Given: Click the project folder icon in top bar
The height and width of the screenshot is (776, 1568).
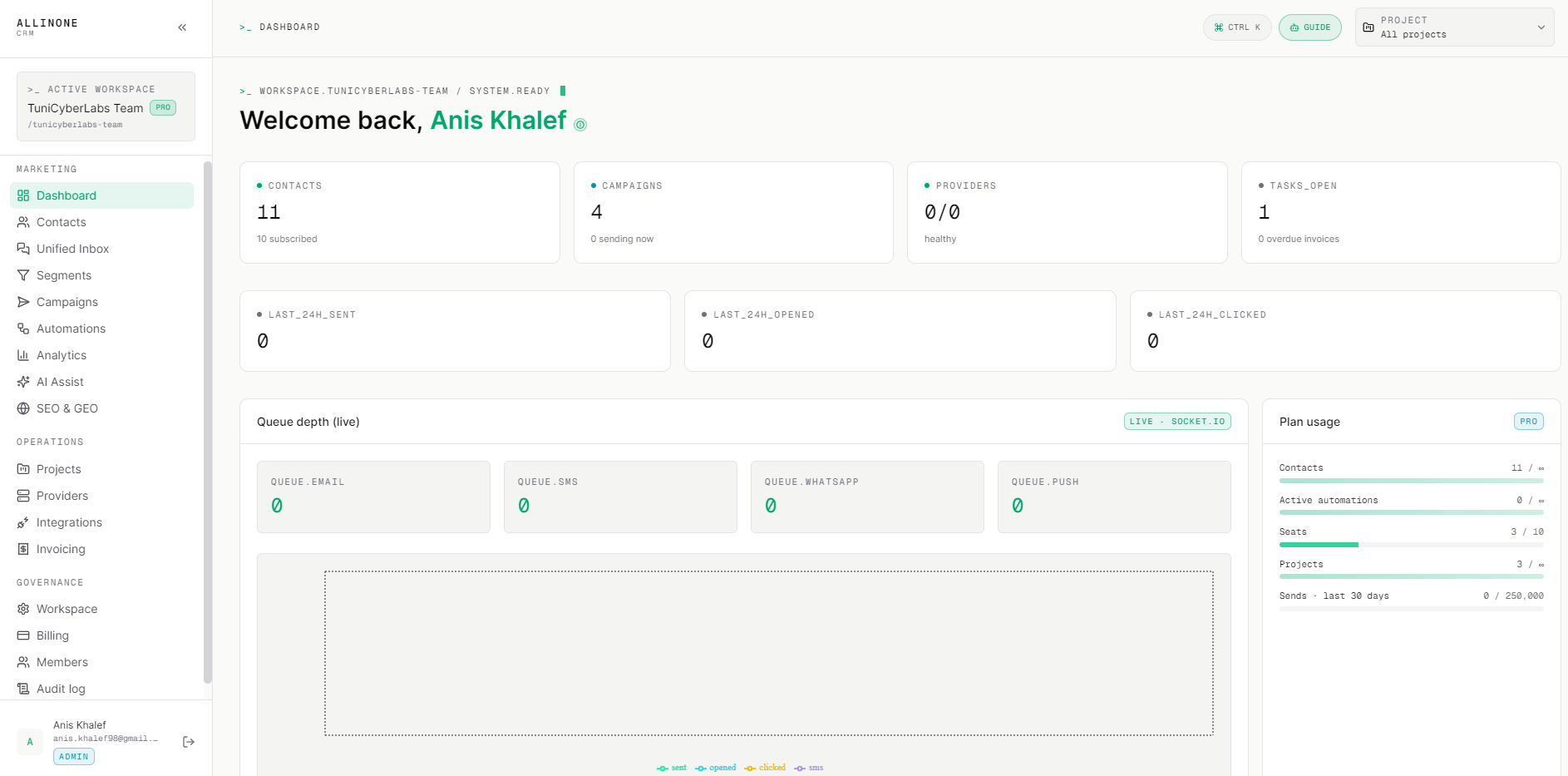Looking at the screenshot, I should click(x=1368, y=27).
